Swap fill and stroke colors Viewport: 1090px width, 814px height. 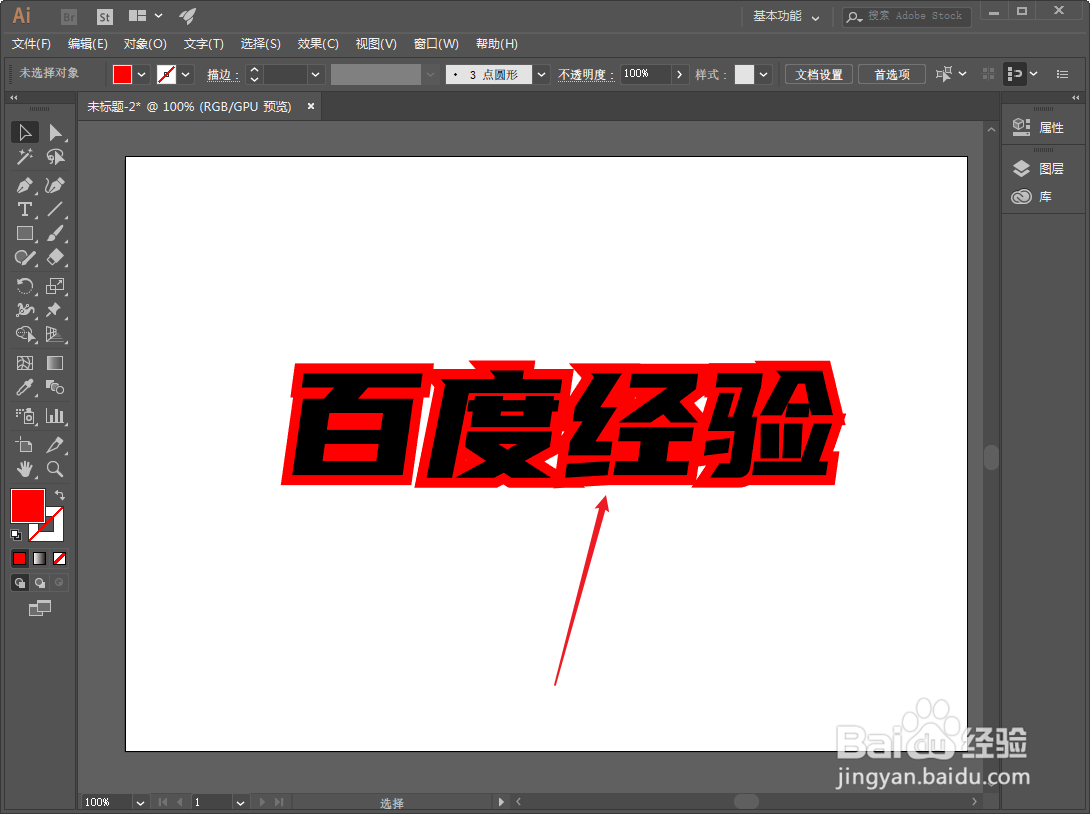[x=60, y=495]
